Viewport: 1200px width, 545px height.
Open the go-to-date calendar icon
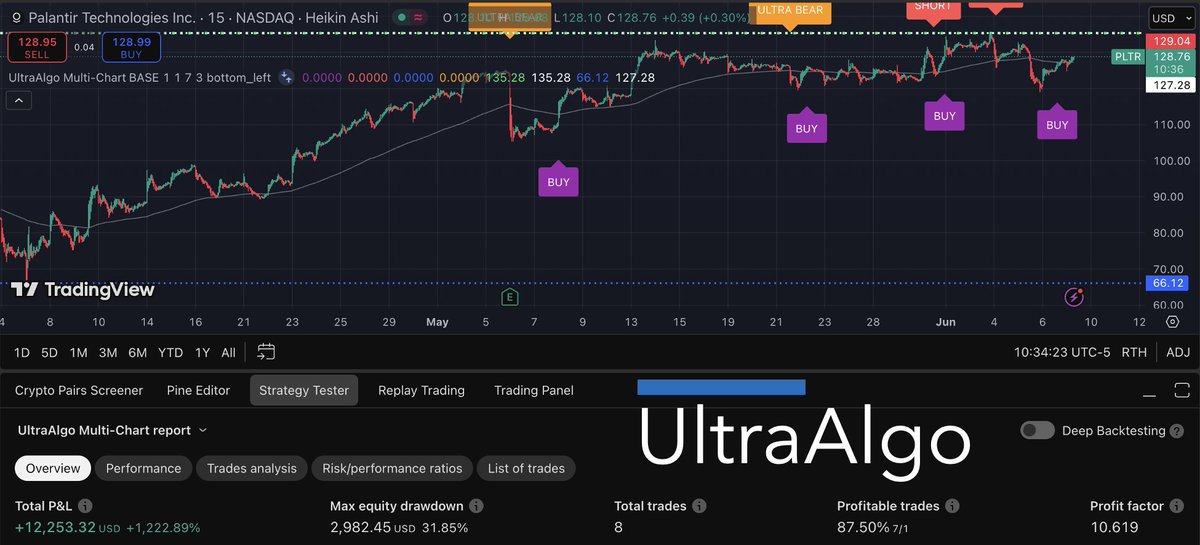click(x=266, y=351)
